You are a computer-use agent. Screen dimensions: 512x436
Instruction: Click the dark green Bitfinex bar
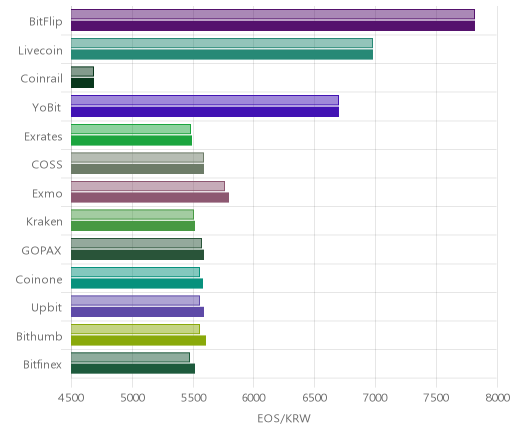133,369
